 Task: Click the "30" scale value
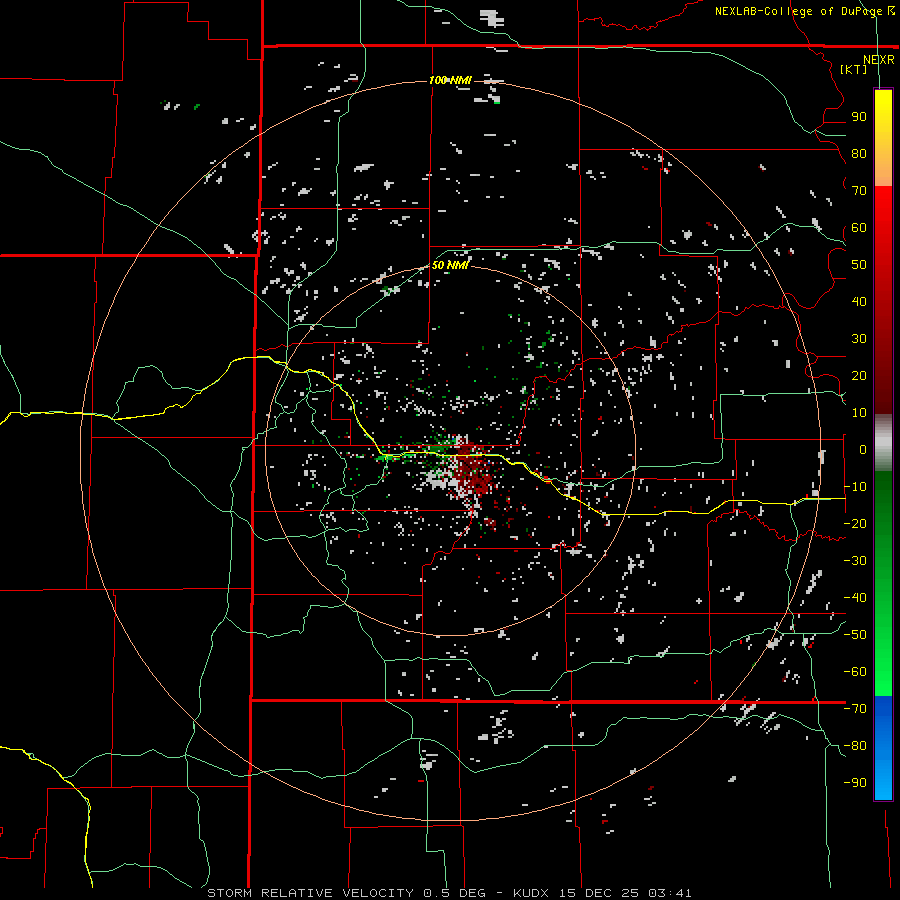tap(859, 339)
